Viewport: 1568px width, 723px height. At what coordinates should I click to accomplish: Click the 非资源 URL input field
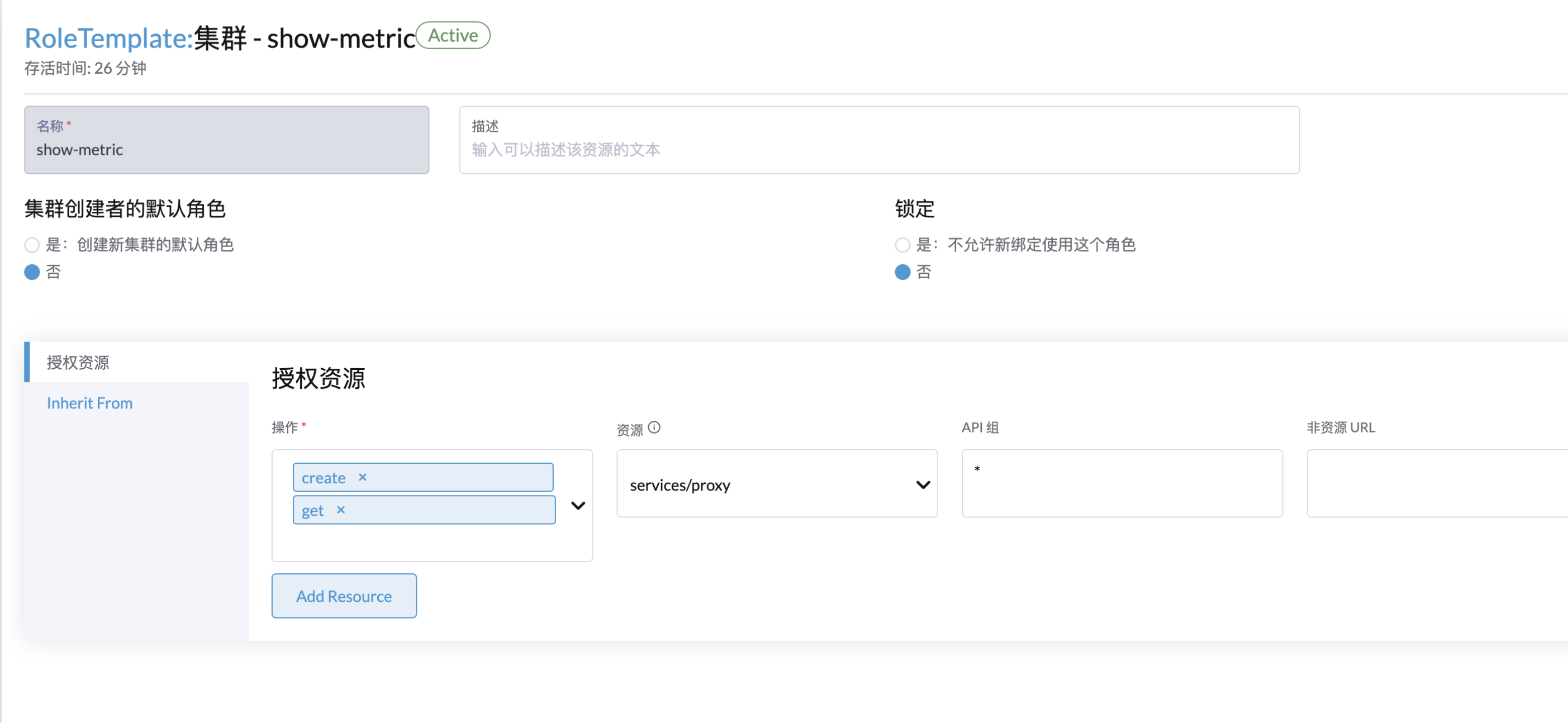coord(1437,484)
